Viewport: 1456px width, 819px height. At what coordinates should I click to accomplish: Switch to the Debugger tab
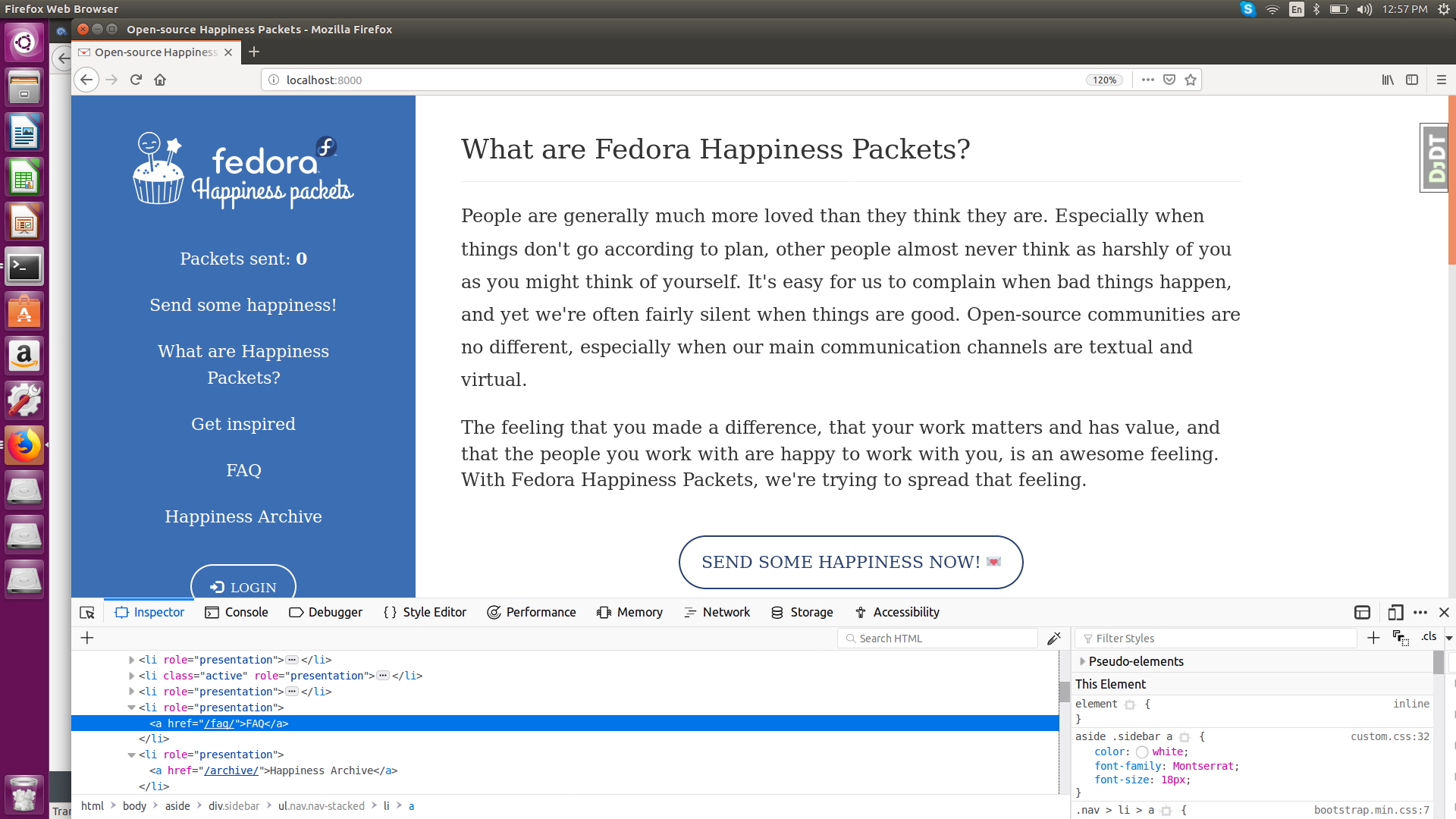click(326, 613)
